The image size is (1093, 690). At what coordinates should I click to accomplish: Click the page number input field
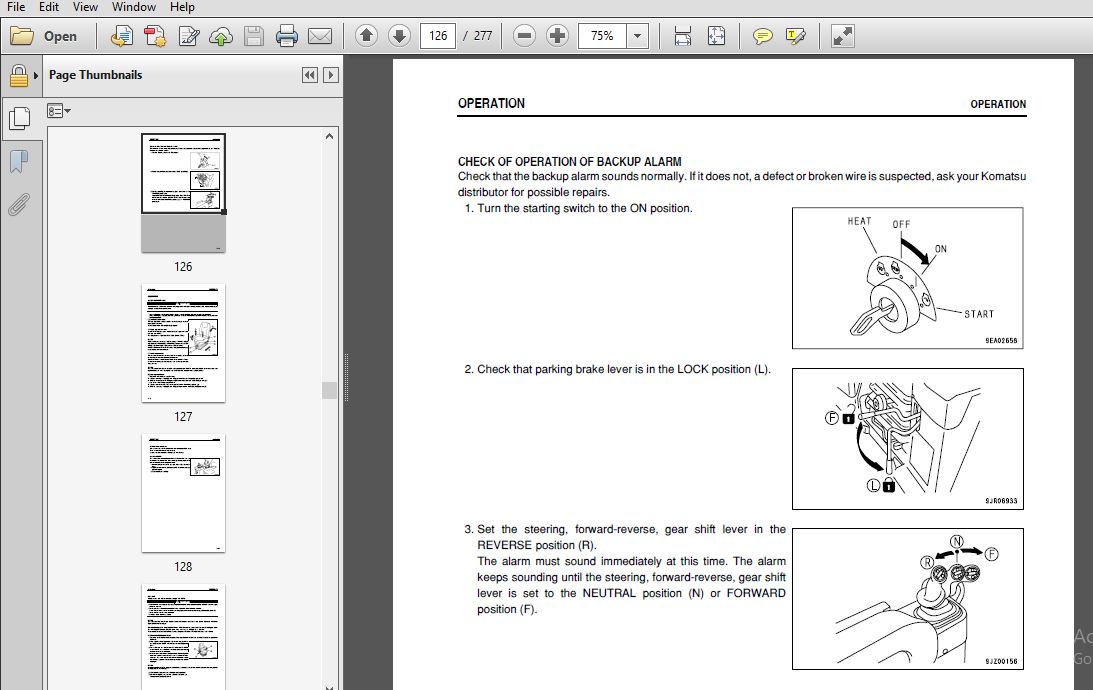(438, 36)
